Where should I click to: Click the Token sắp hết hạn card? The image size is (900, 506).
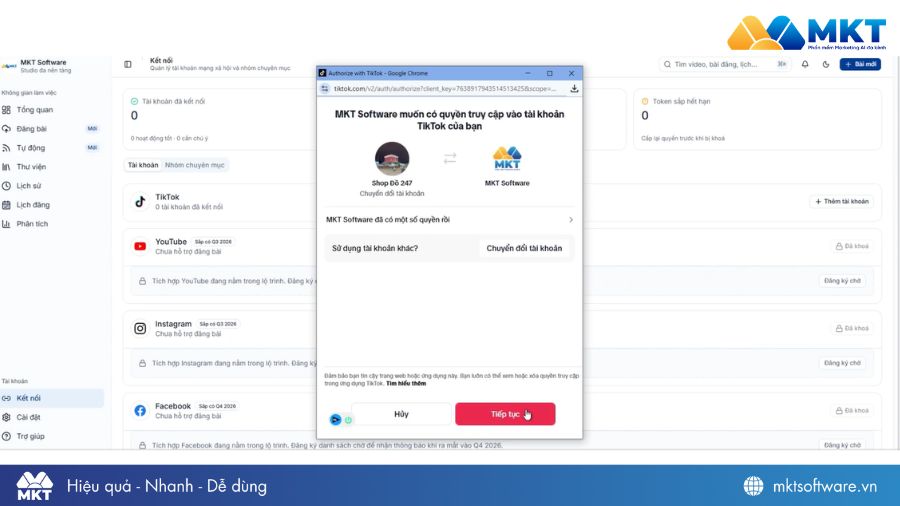point(757,119)
